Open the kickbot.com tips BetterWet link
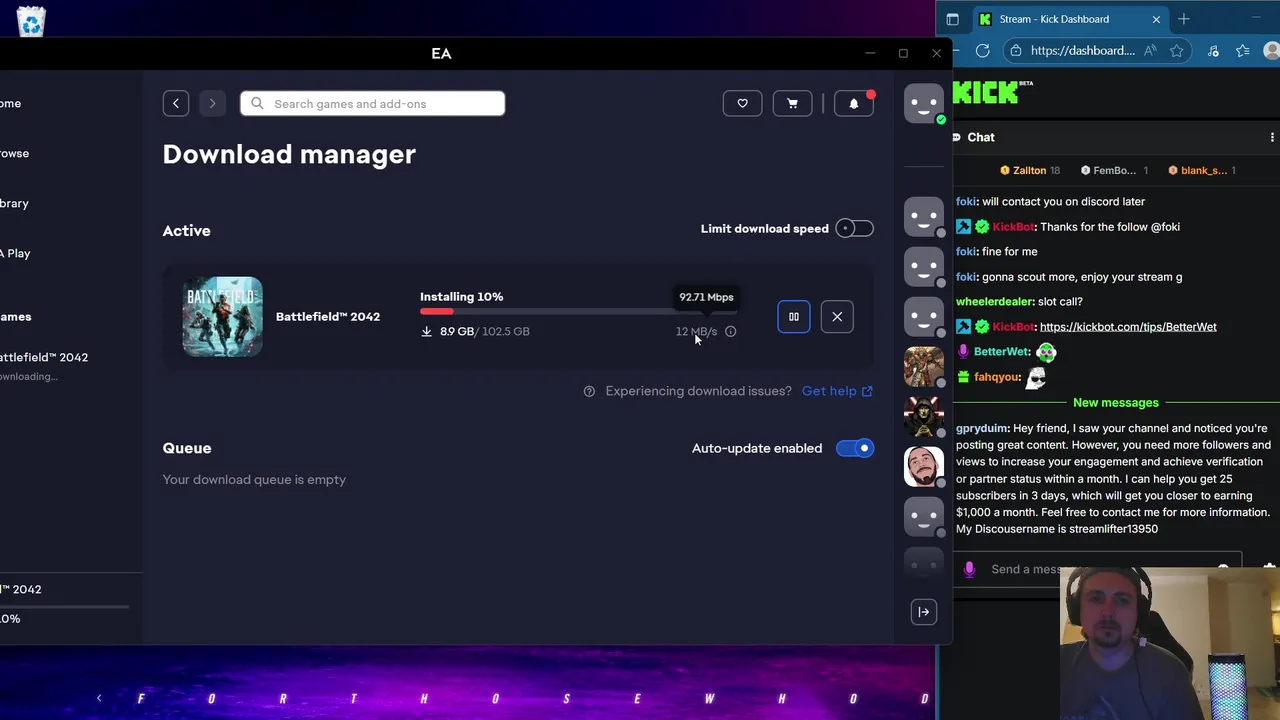This screenshot has height=720, width=1280. pyautogui.click(x=1128, y=327)
